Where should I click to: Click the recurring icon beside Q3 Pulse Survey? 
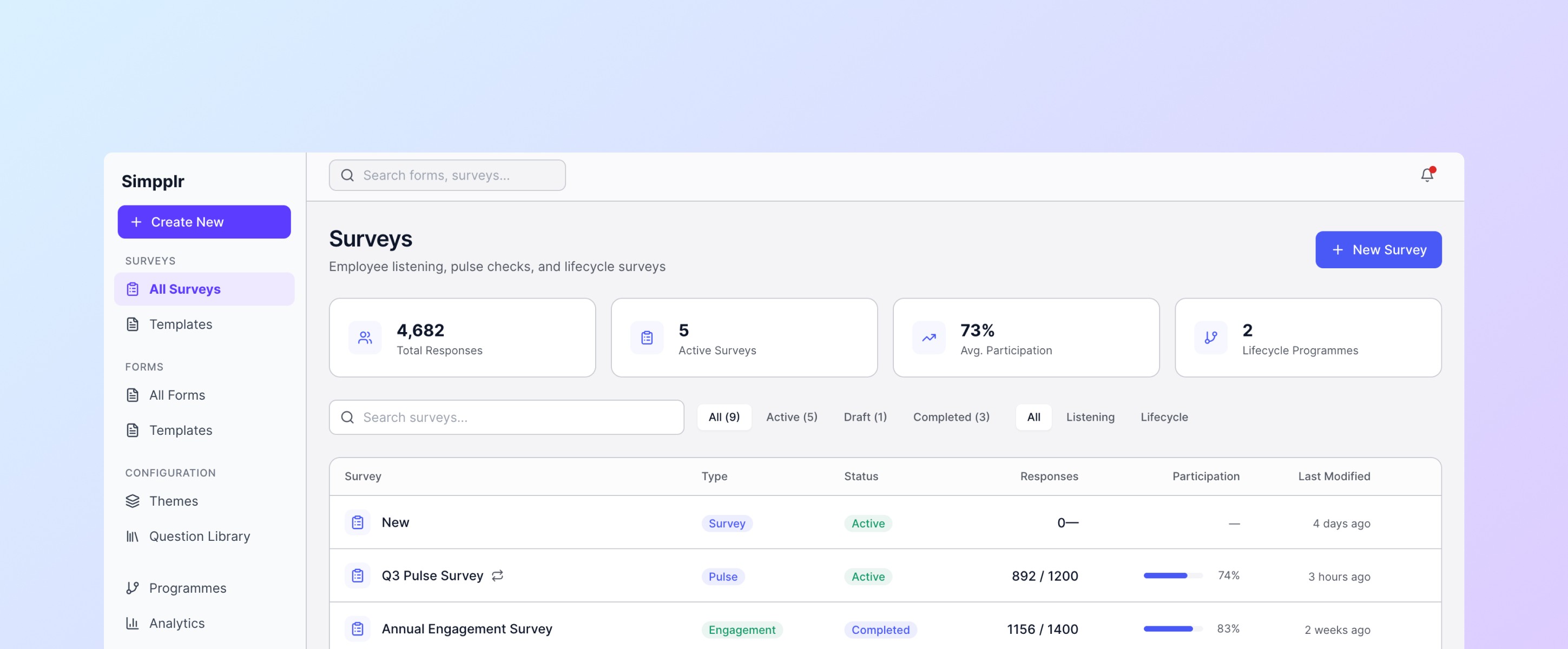pos(497,575)
